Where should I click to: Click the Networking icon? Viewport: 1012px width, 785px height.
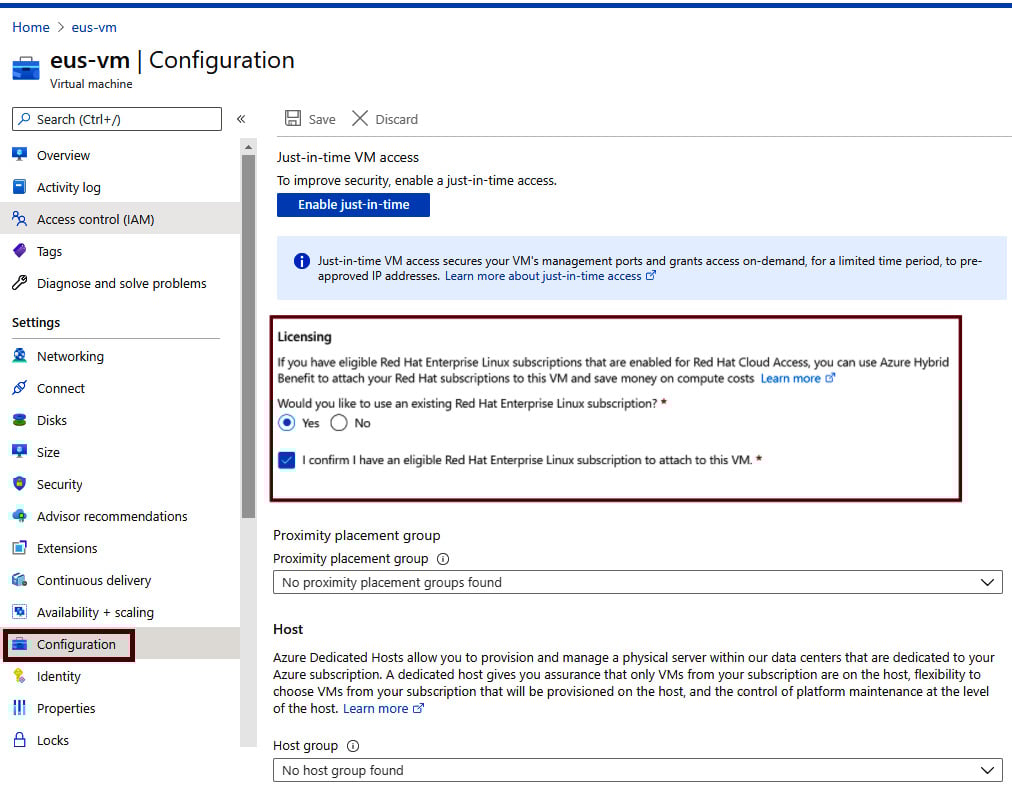click(19, 356)
